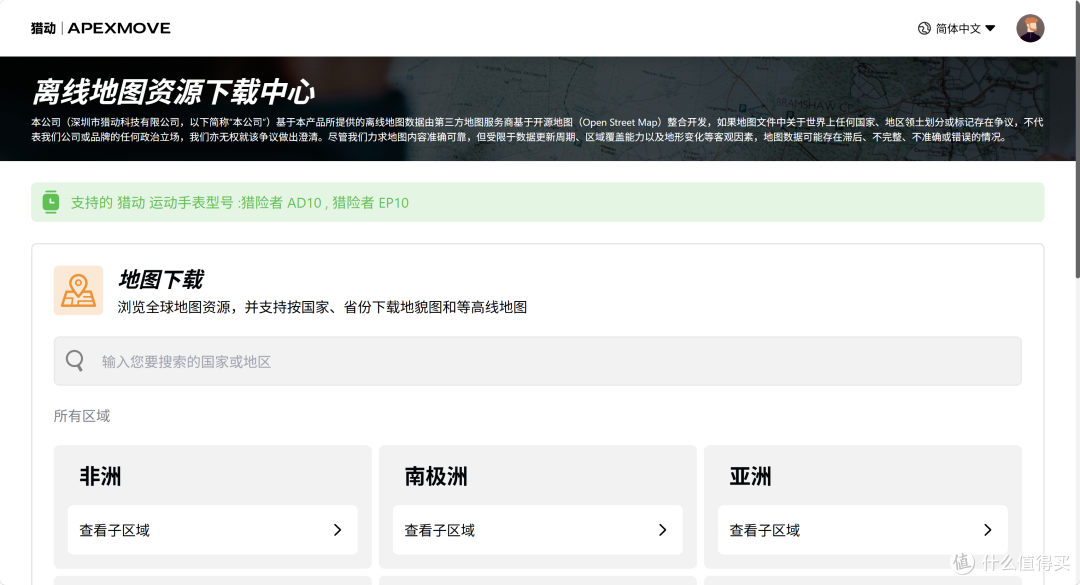Click the green watch icon in notice bar

tap(50, 202)
